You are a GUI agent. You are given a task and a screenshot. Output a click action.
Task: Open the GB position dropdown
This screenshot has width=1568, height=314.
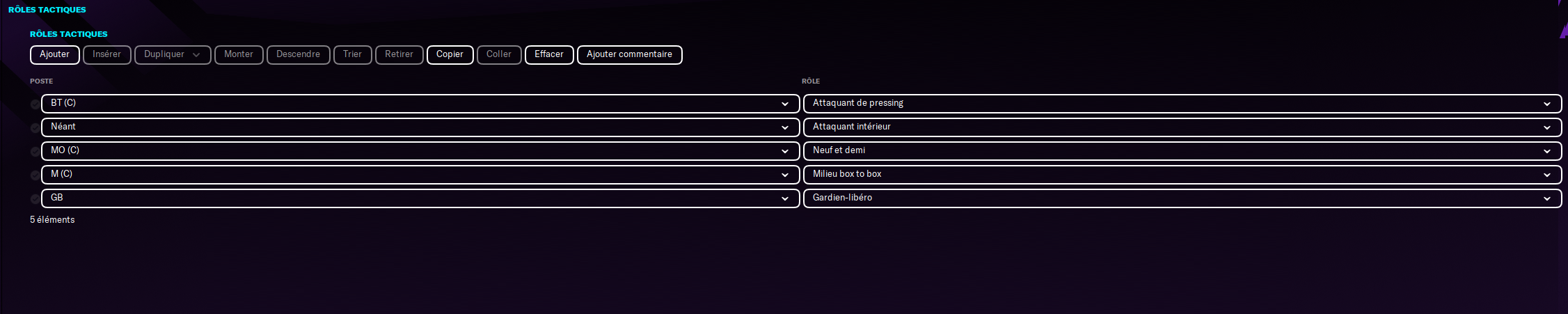420,198
